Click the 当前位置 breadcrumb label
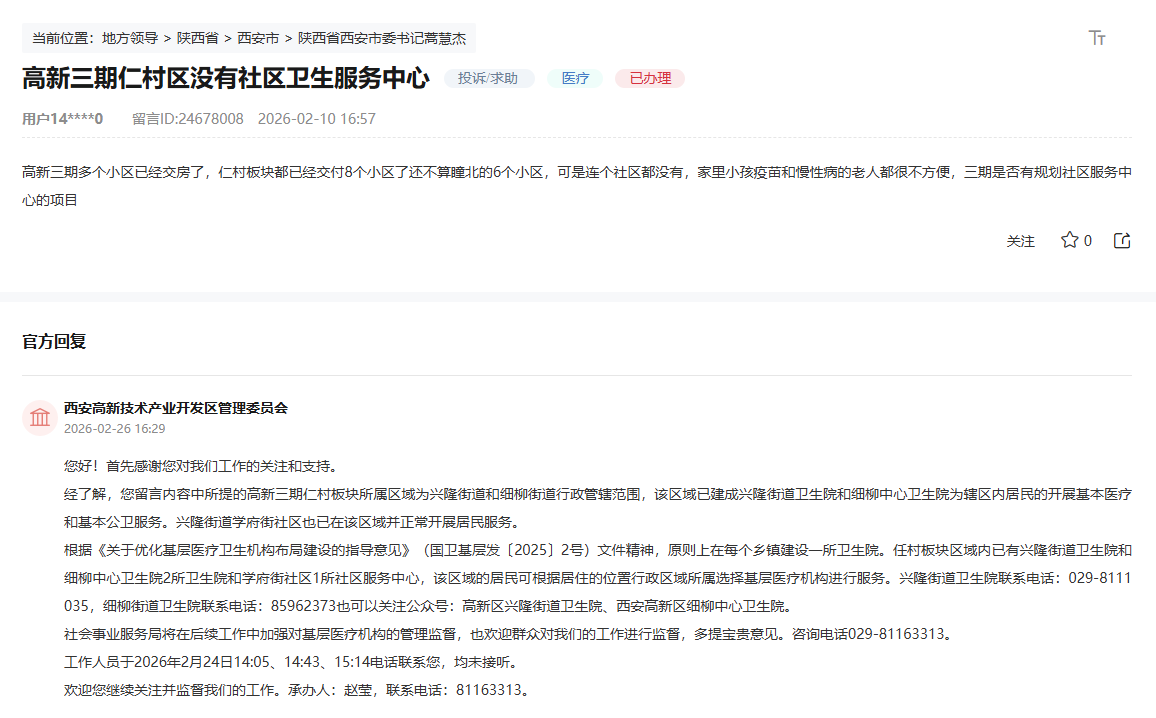 [x=58, y=38]
